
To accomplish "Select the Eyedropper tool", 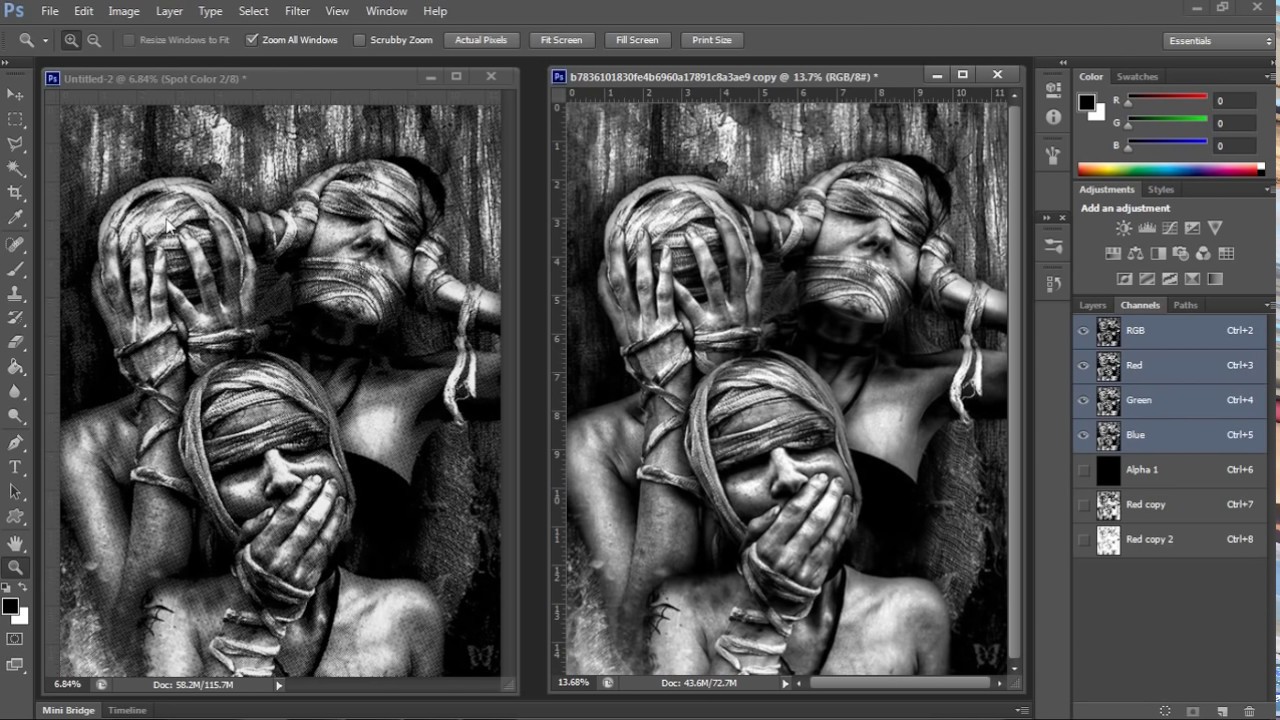I will pos(15,218).
